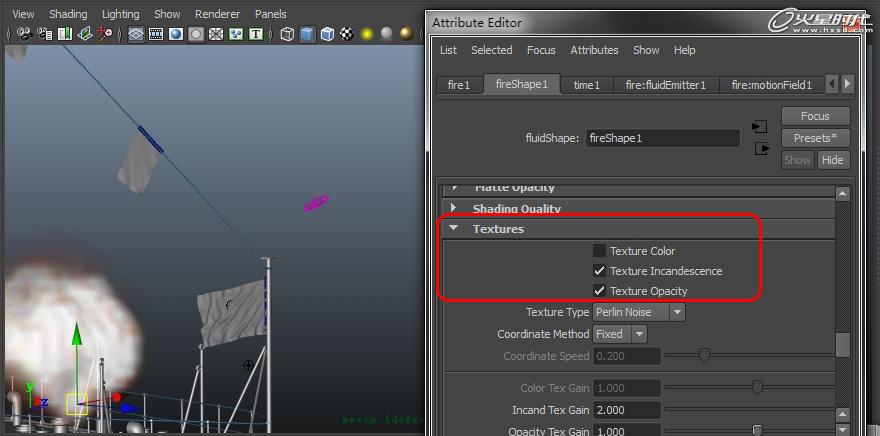Open the Renderer menu
Screen dimensions: 880x436
tap(217, 14)
